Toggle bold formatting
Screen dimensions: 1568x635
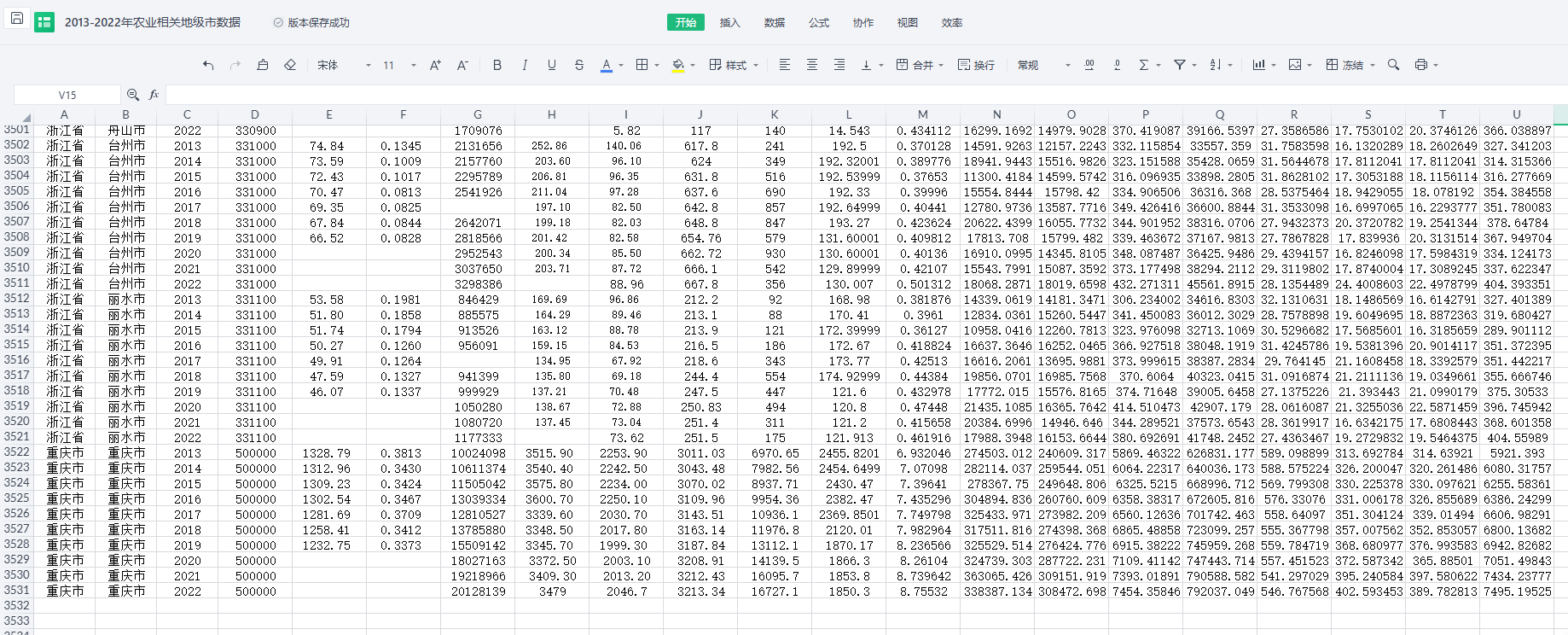(x=497, y=65)
